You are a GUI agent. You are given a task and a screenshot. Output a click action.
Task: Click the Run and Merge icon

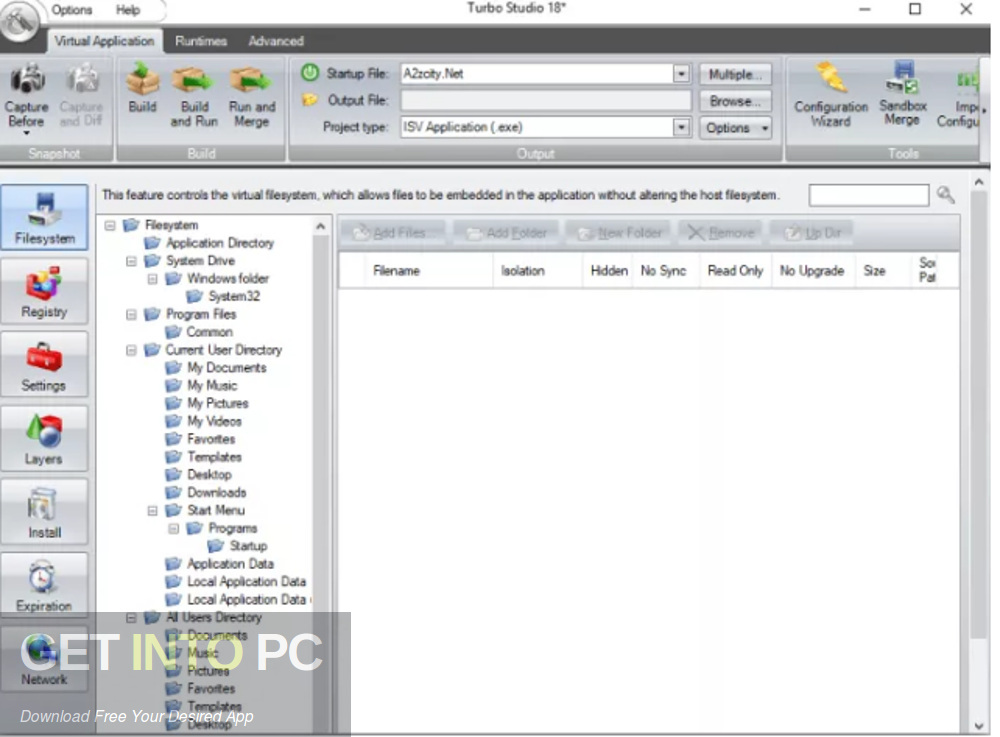[251, 80]
